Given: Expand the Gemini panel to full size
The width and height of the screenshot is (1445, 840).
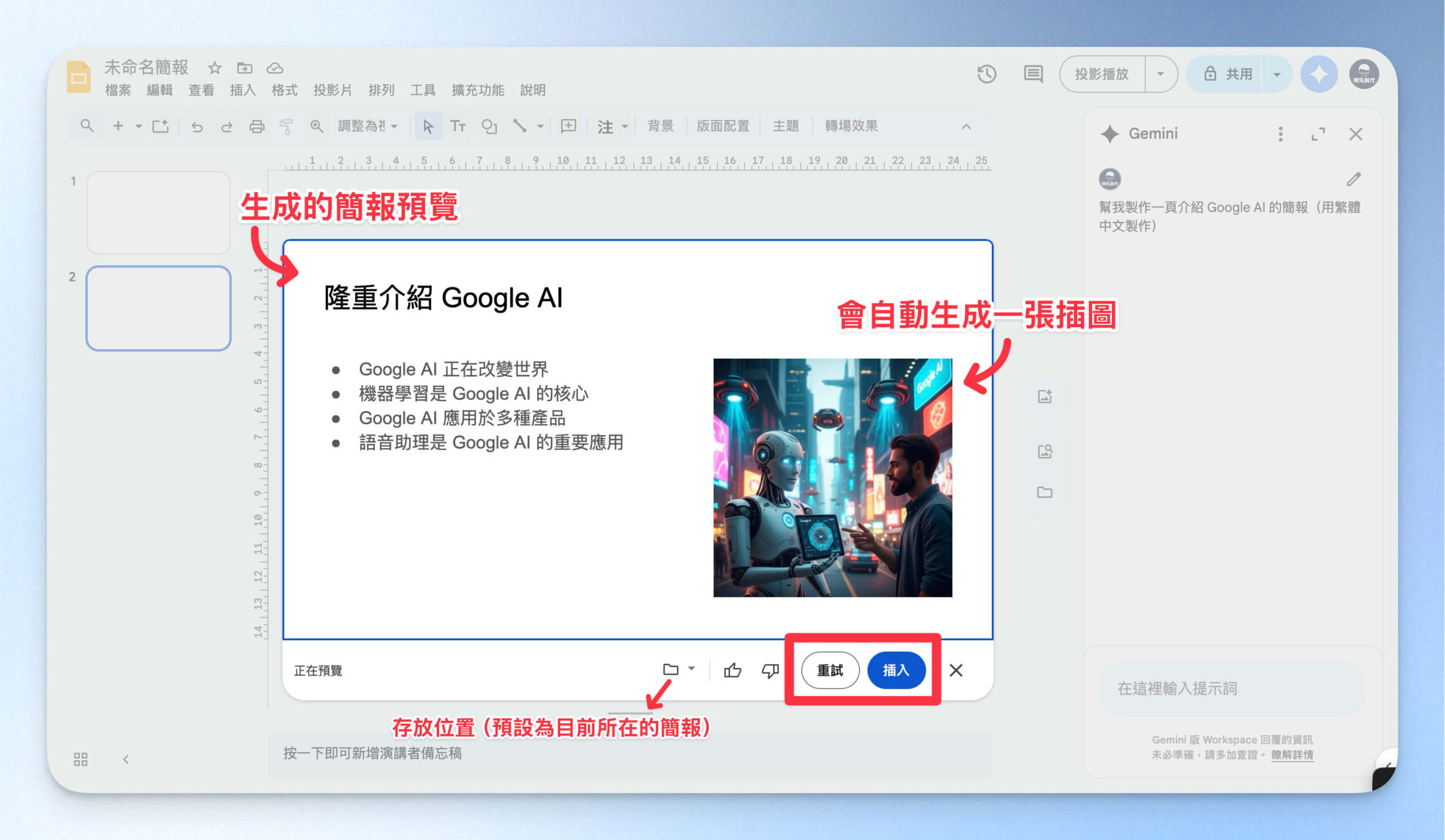Looking at the screenshot, I should coord(1317,134).
